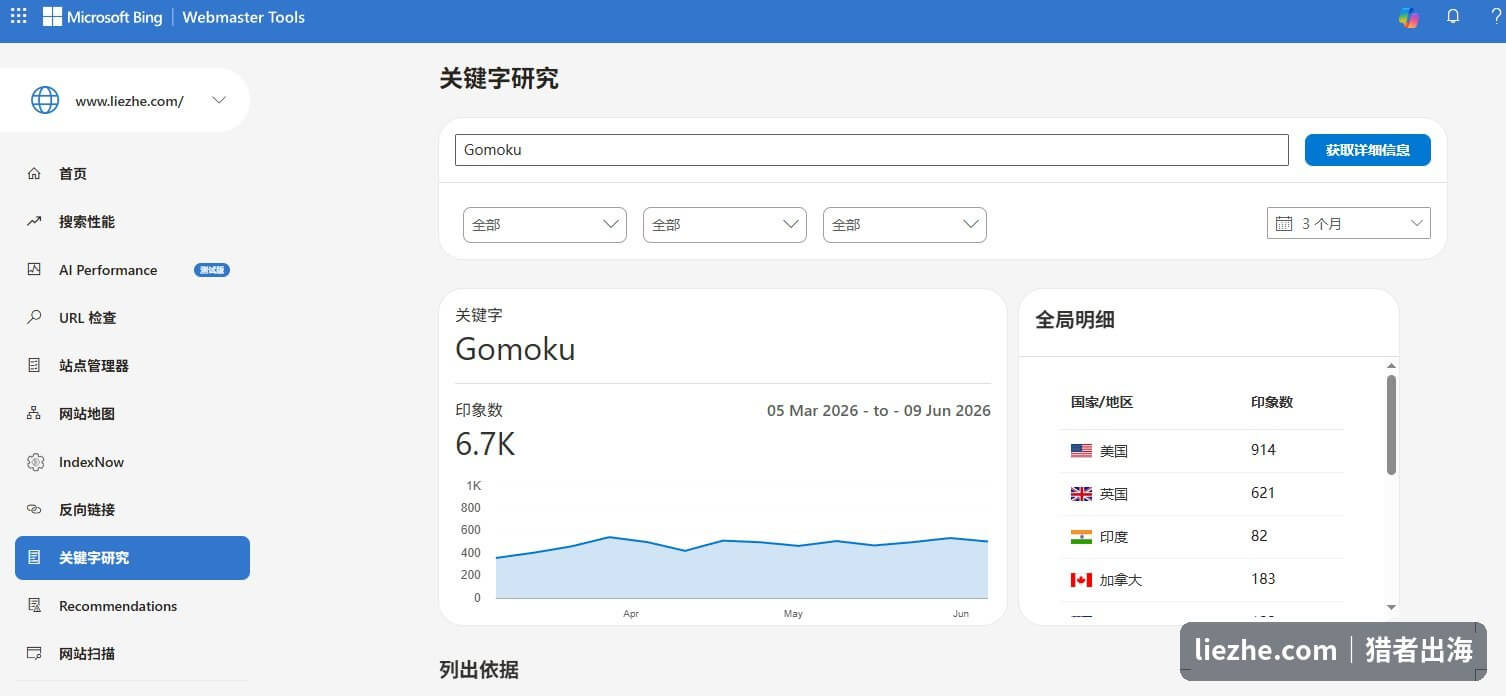
Task: Click the US flag icon
Action: tap(1081, 451)
